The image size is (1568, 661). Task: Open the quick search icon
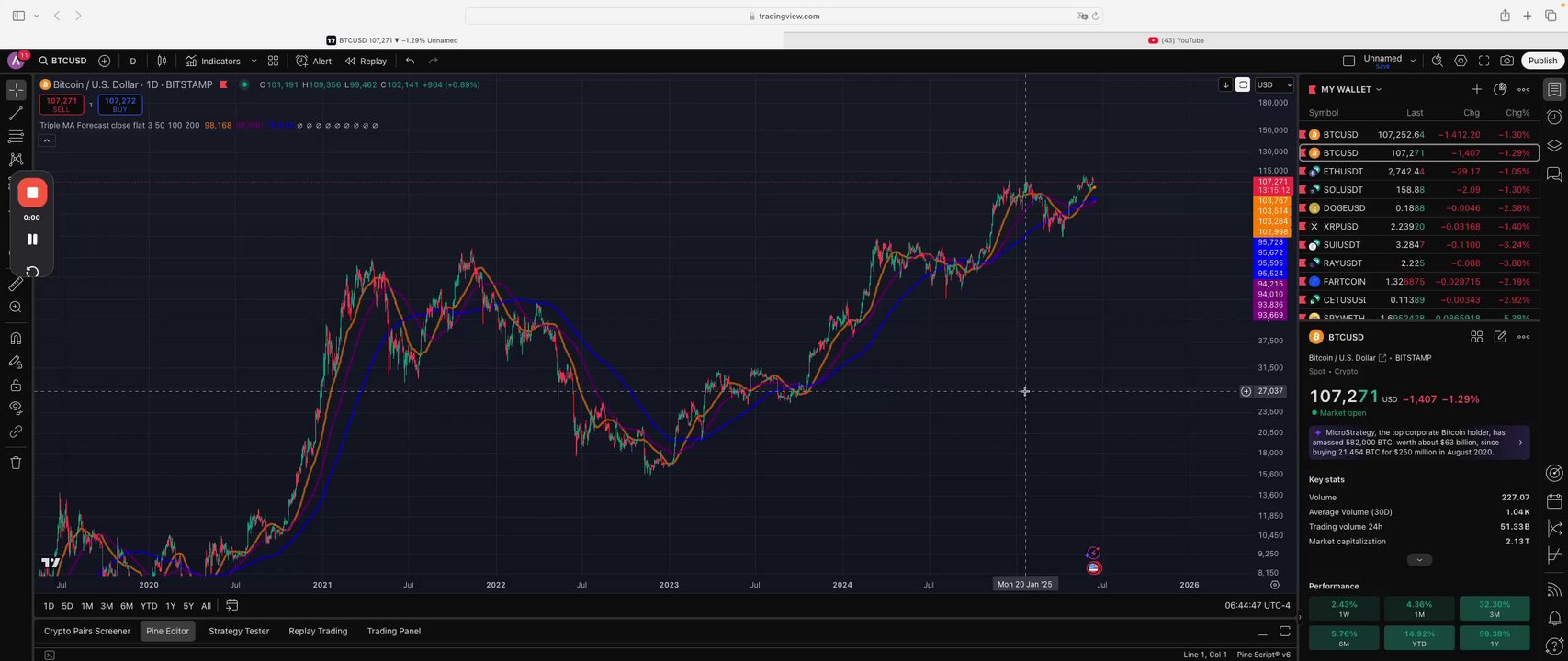[1438, 61]
